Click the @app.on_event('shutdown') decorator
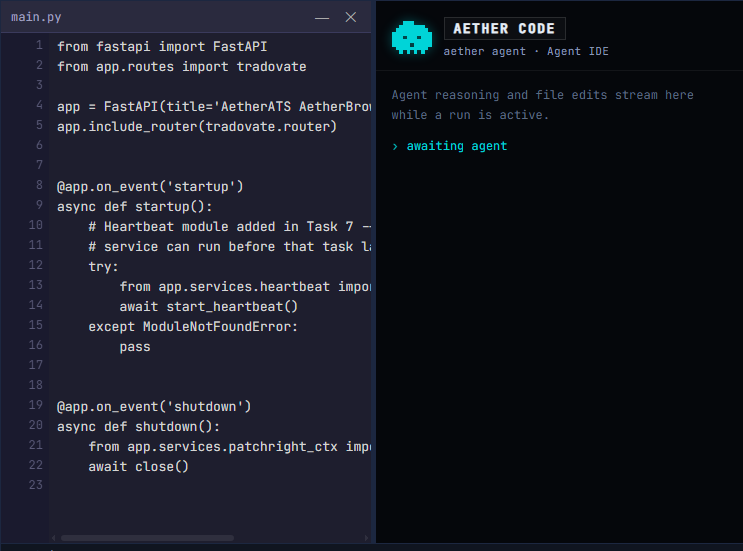 pos(154,406)
